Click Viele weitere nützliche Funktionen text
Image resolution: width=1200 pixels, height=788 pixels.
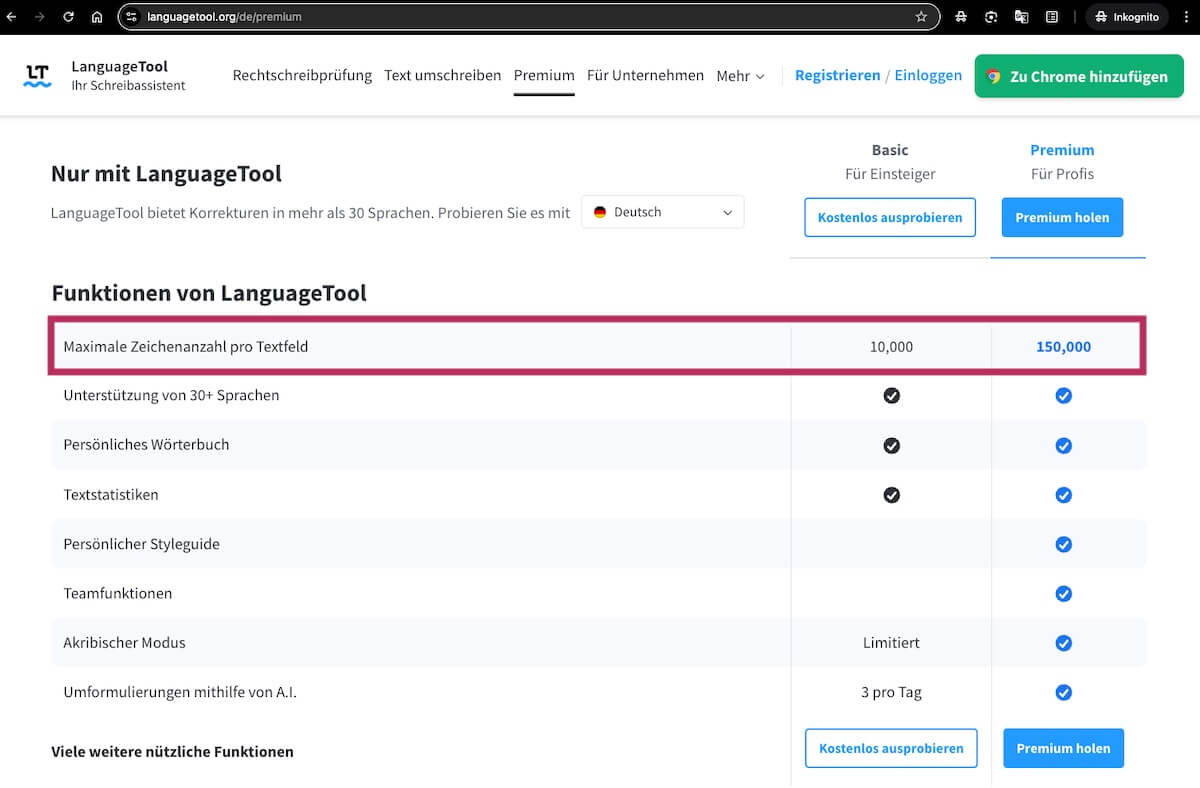[172, 751]
